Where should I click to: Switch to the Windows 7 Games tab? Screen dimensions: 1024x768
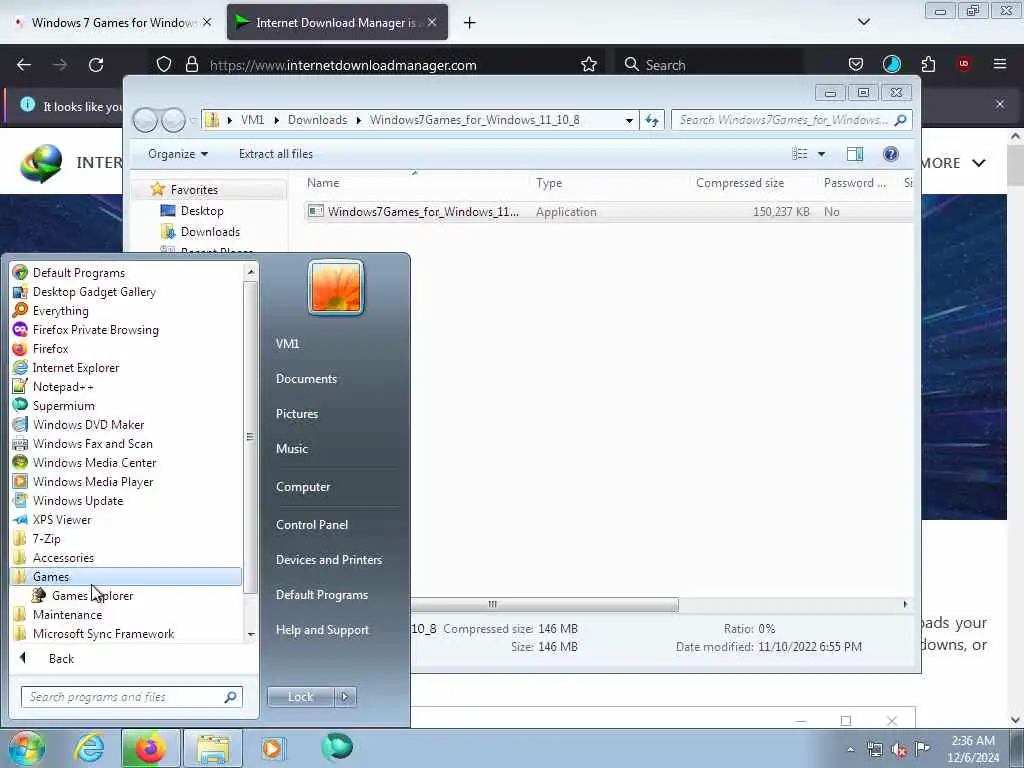[114, 23]
